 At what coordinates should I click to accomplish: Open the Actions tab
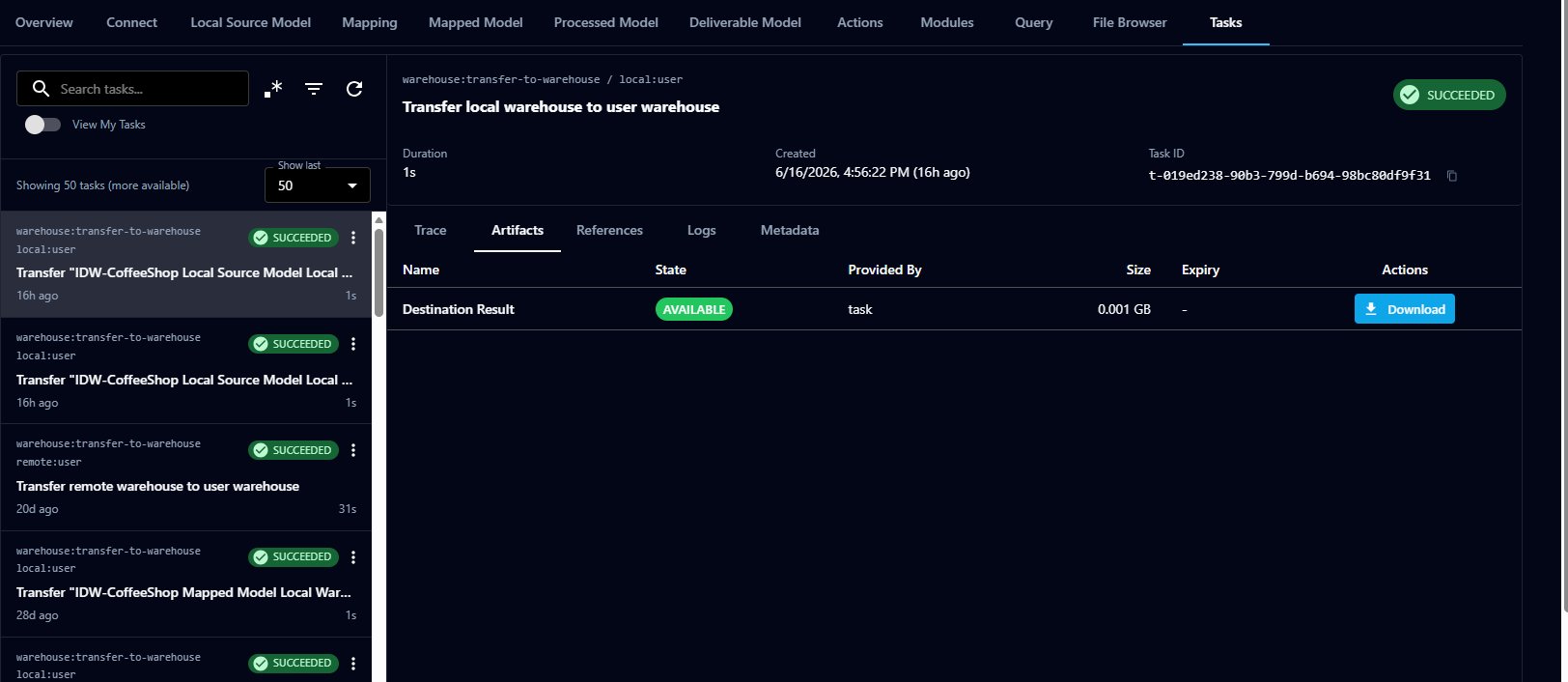coord(860,22)
